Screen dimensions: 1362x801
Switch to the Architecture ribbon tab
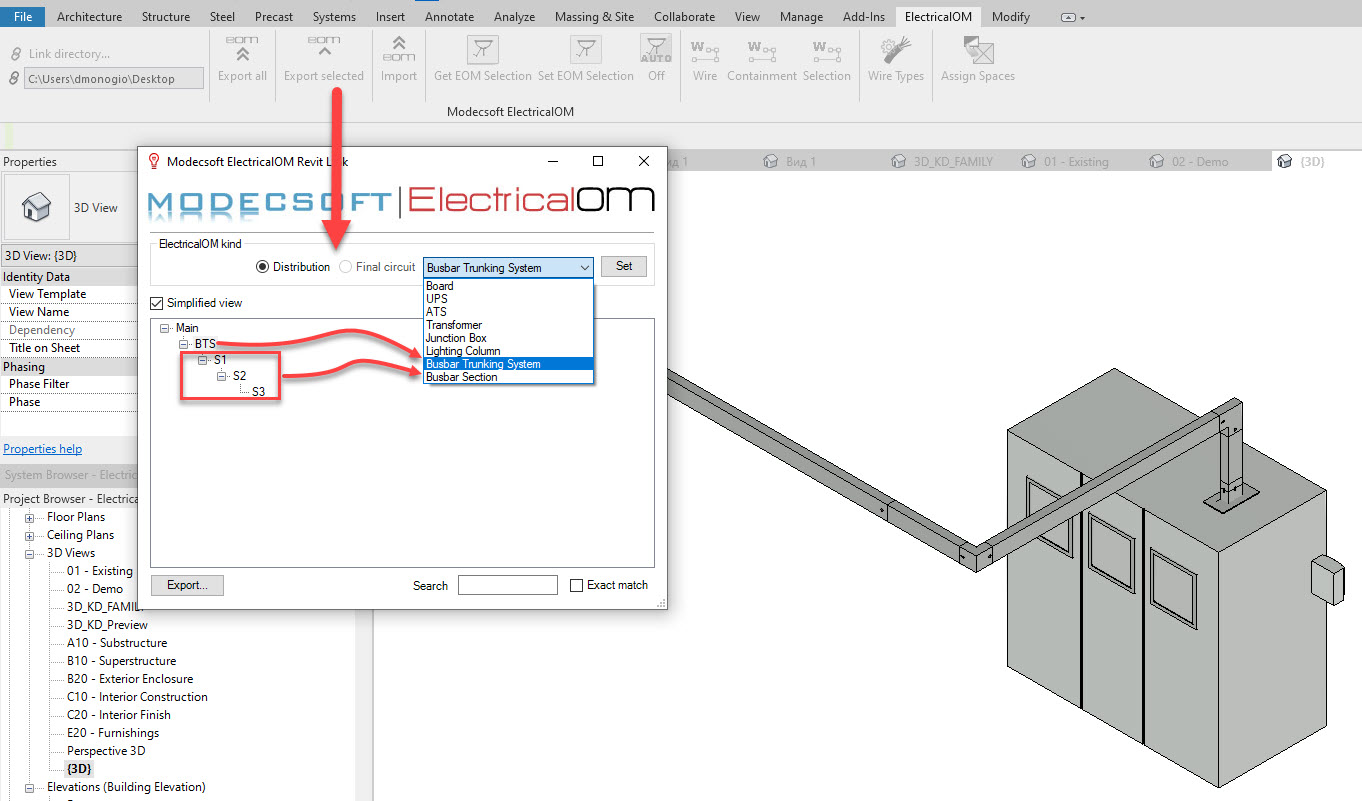[x=89, y=16]
